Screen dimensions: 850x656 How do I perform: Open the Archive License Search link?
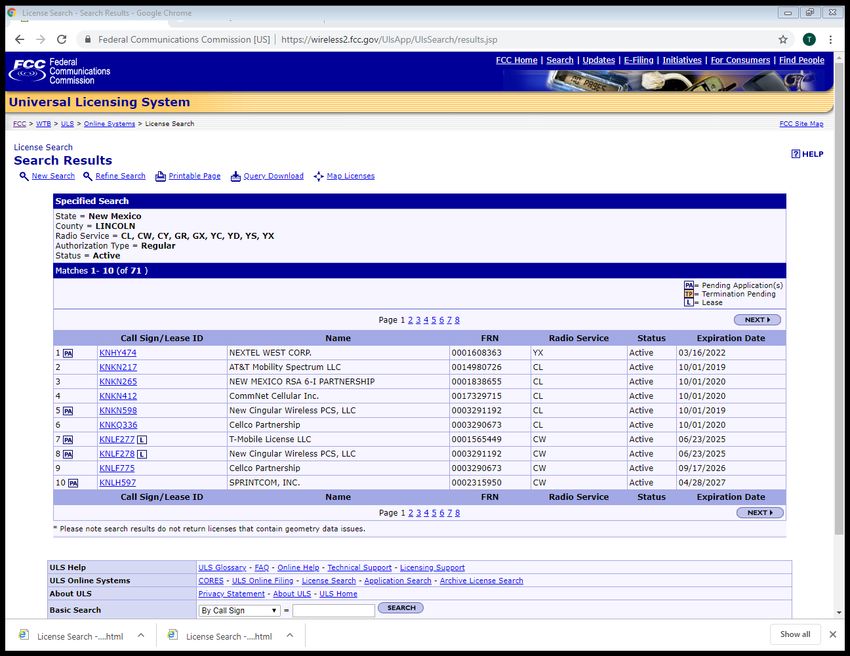pos(481,581)
